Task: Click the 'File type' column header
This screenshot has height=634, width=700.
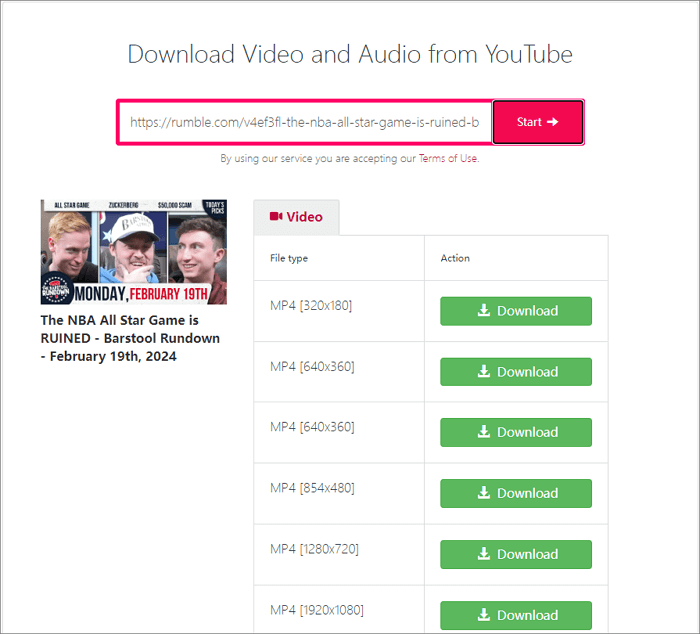Action: coord(289,258)
